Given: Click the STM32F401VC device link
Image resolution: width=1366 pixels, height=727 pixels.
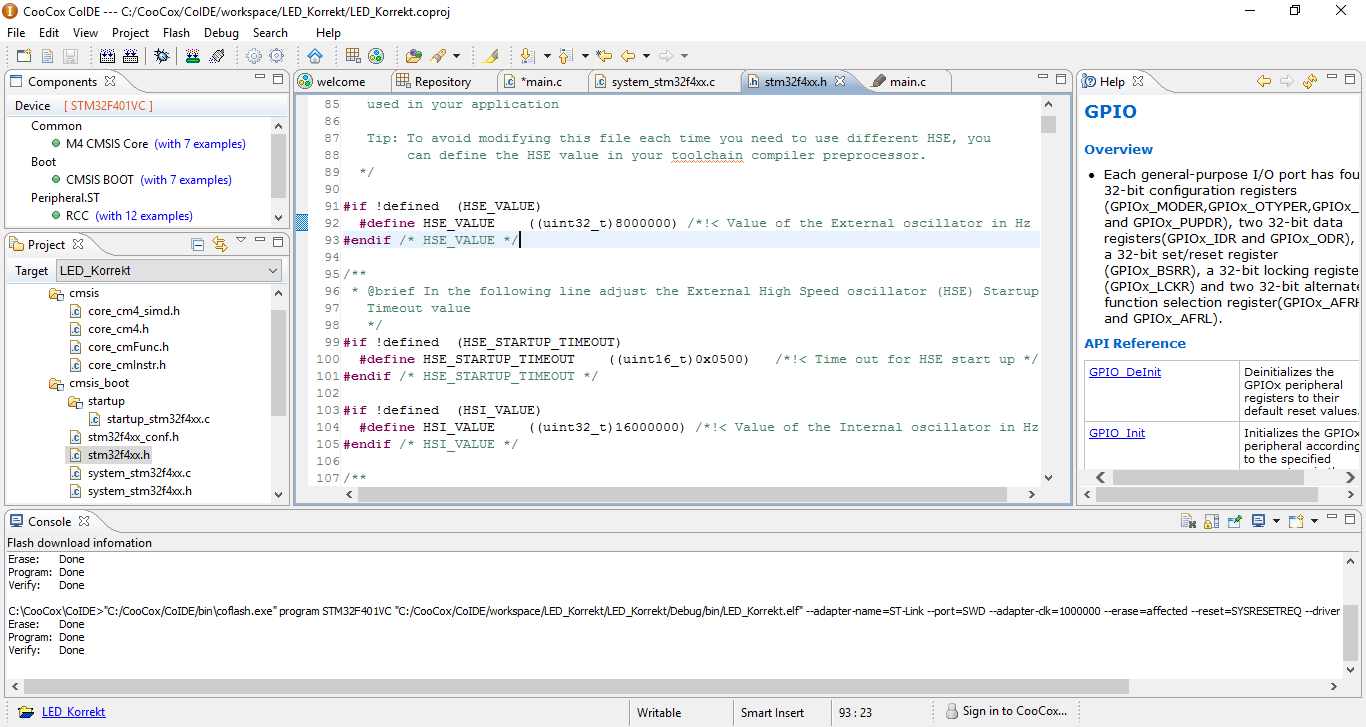Looking at the screenshot, I should (109, 106).
